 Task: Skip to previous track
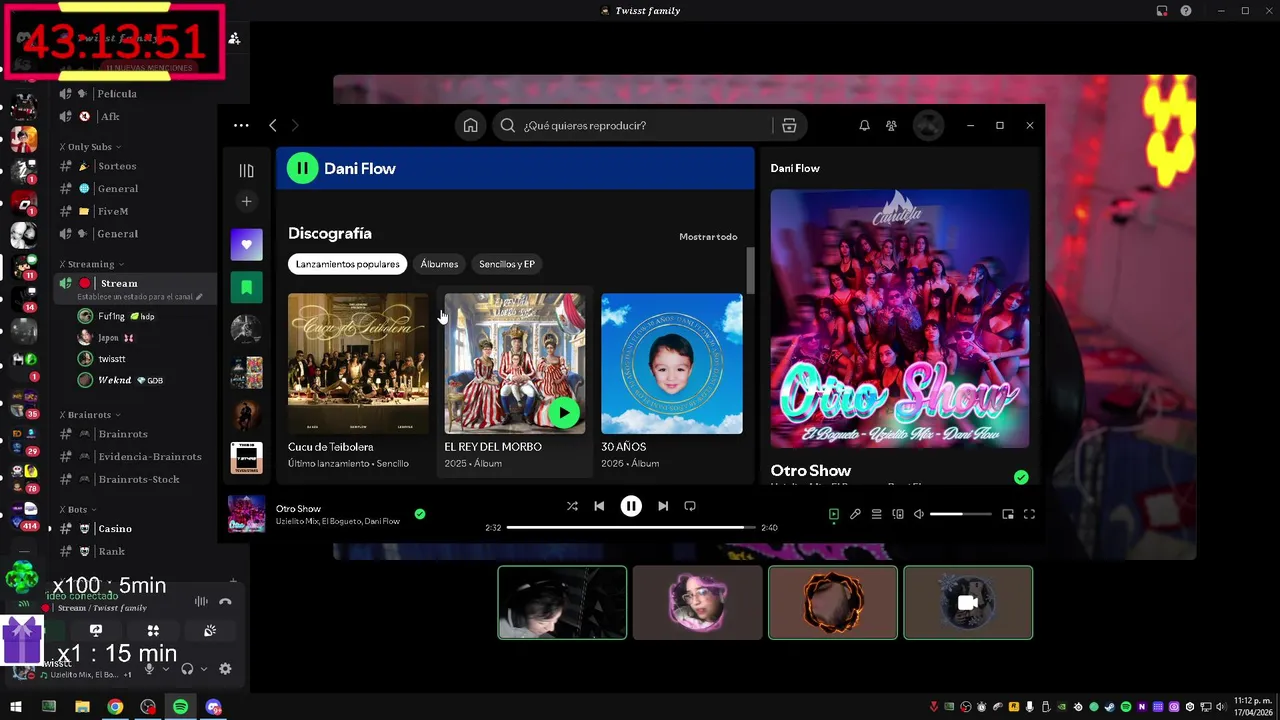(x=599, y=506)
